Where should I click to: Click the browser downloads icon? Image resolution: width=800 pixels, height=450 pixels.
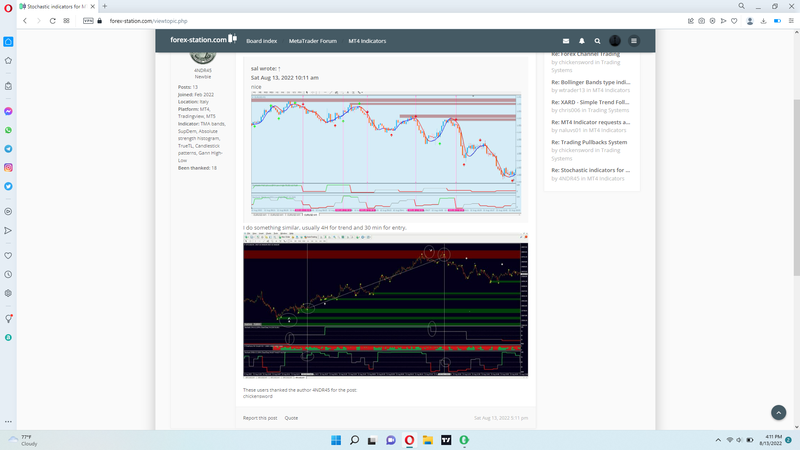[x=763, y=21]
